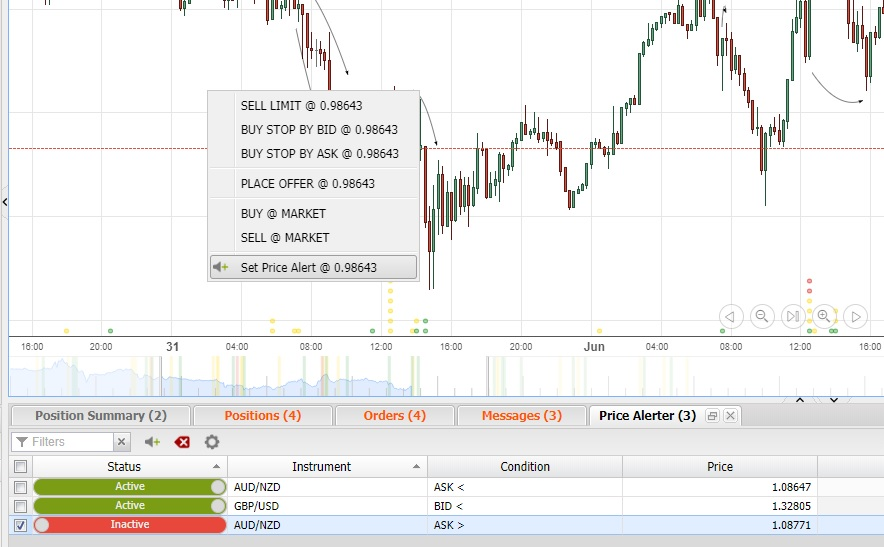
Task: Click the Filters input field
Action: click(x=63, y=442)
